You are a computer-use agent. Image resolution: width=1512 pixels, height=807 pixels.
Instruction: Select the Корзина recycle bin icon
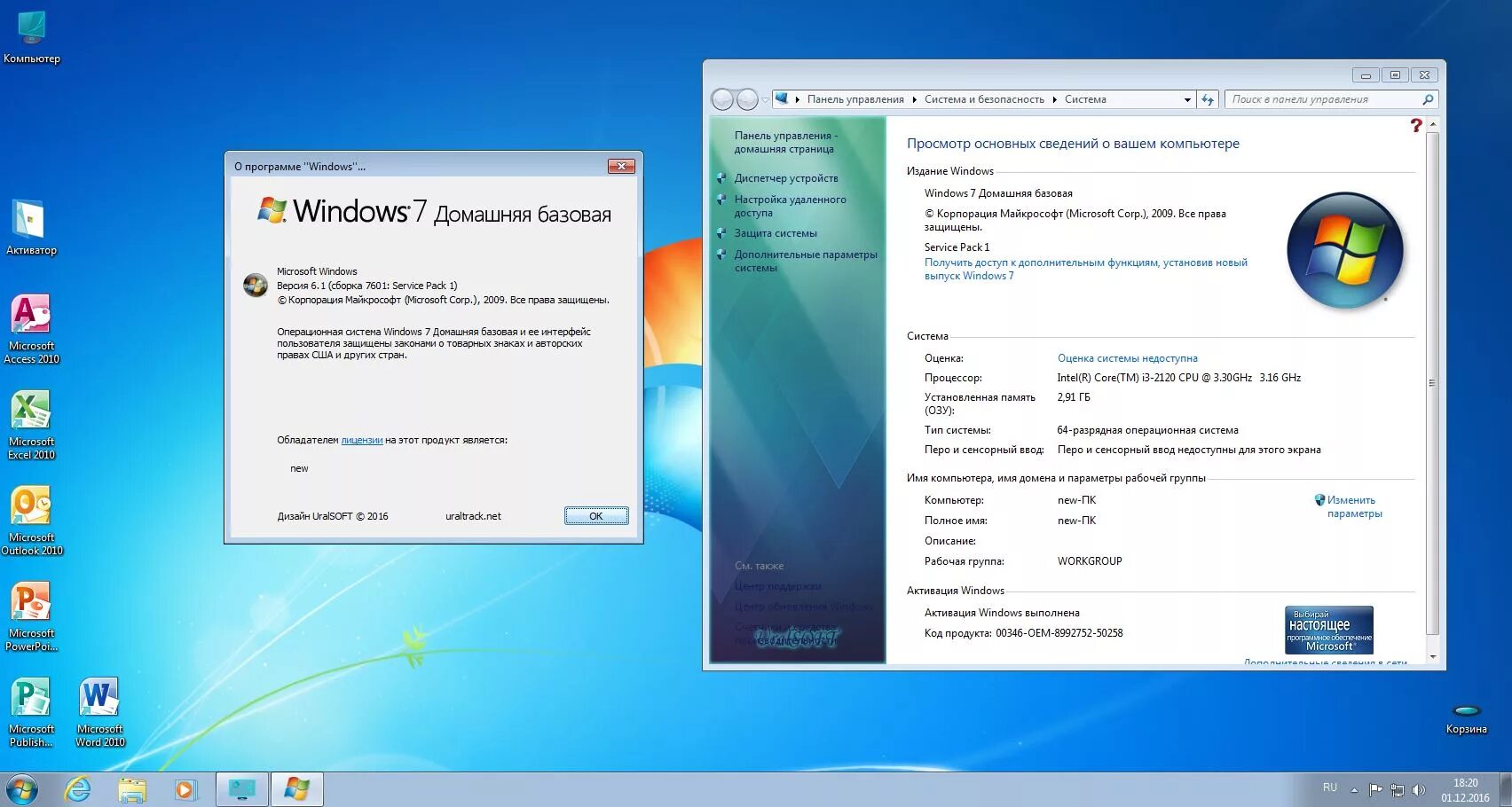tap(1466, 719)
